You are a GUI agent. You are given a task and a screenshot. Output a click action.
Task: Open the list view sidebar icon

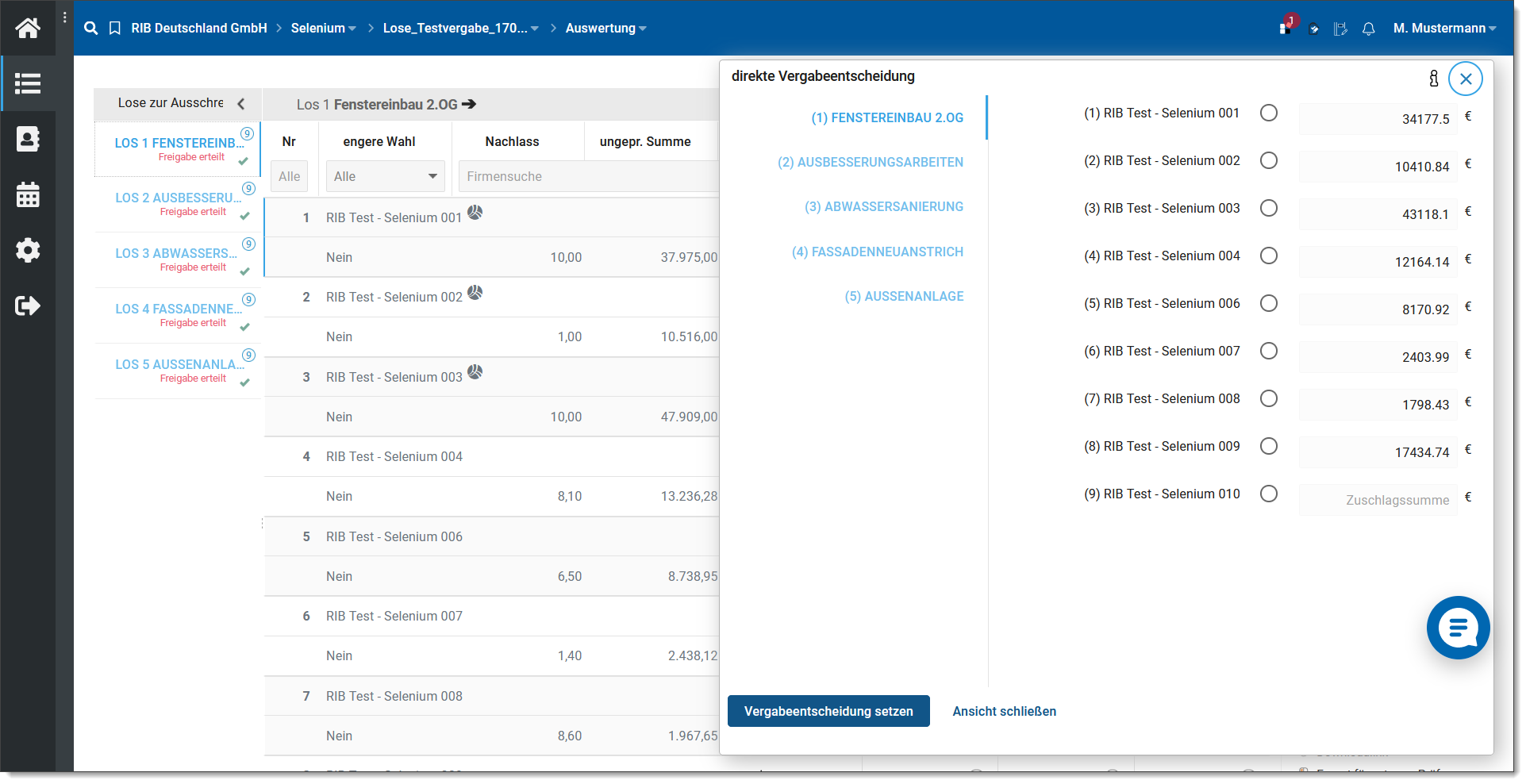pyautogui.click(x=28, y=83)
